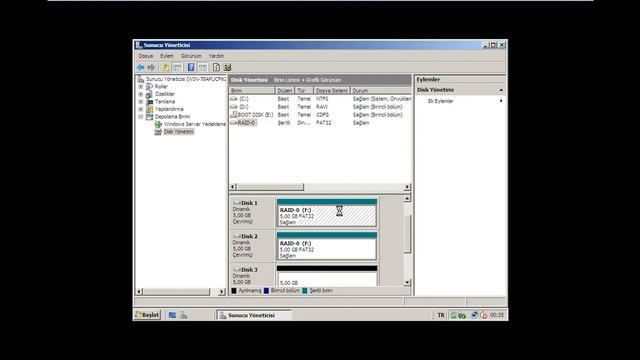The image size is (640, 360).
Task: Sort by the Durum column header
Action: 380,91
